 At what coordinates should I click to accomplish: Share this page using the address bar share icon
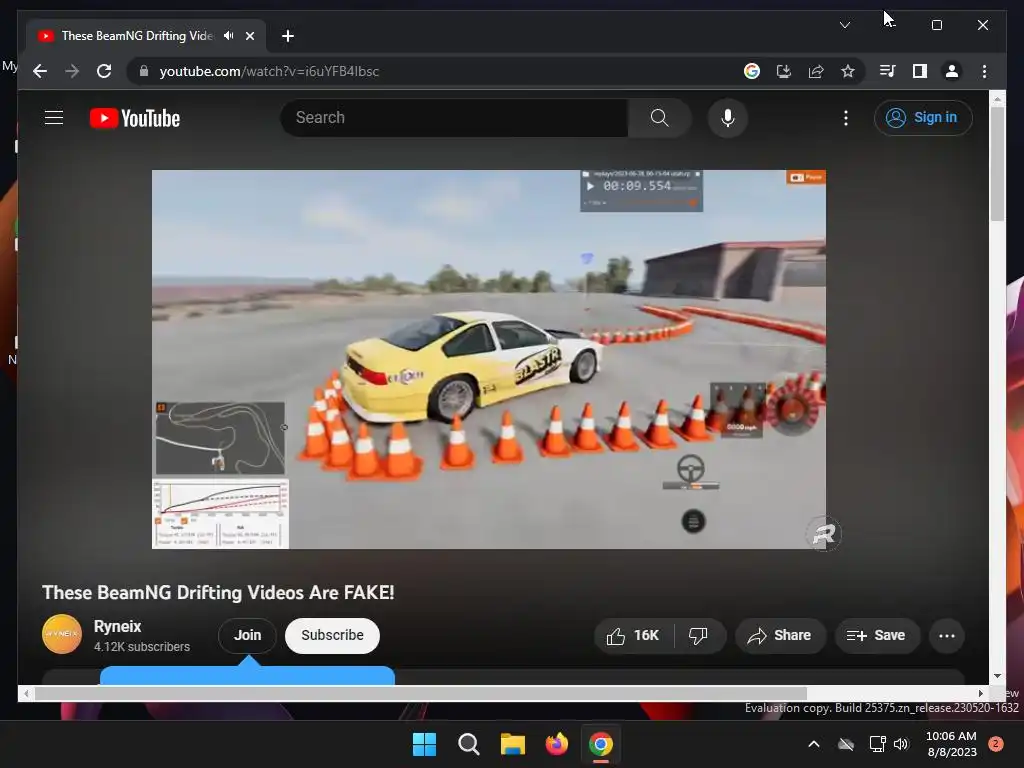816,71
